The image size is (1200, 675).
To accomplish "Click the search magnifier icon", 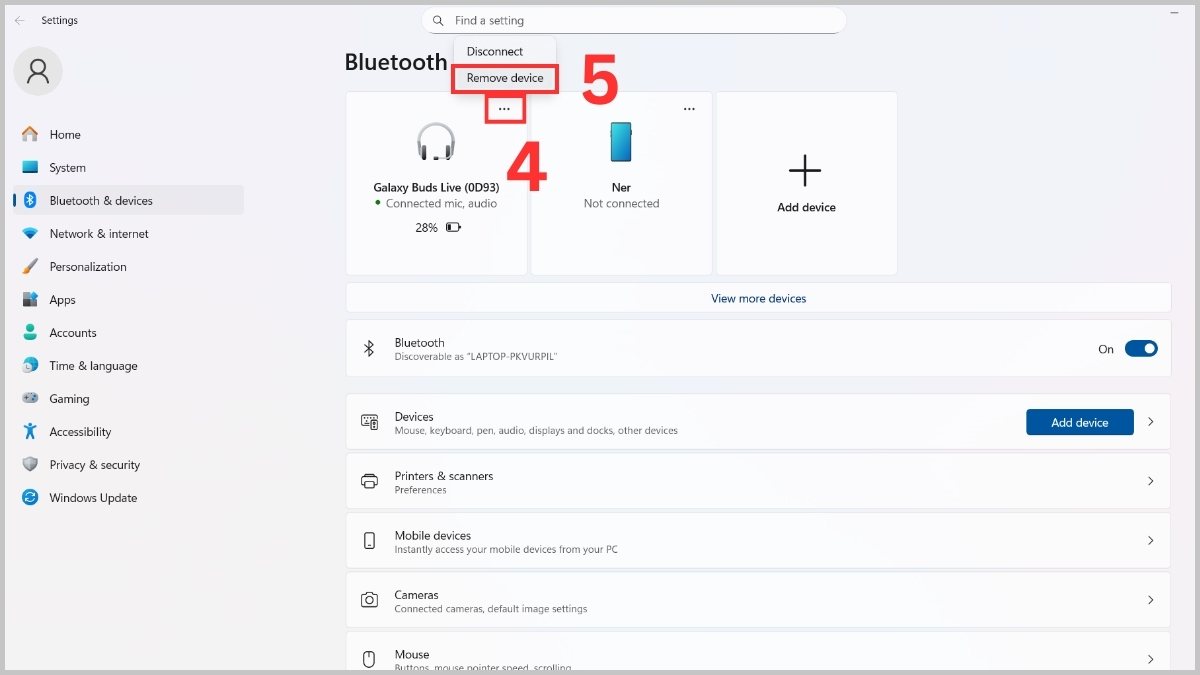I will (x=438, y=20).
